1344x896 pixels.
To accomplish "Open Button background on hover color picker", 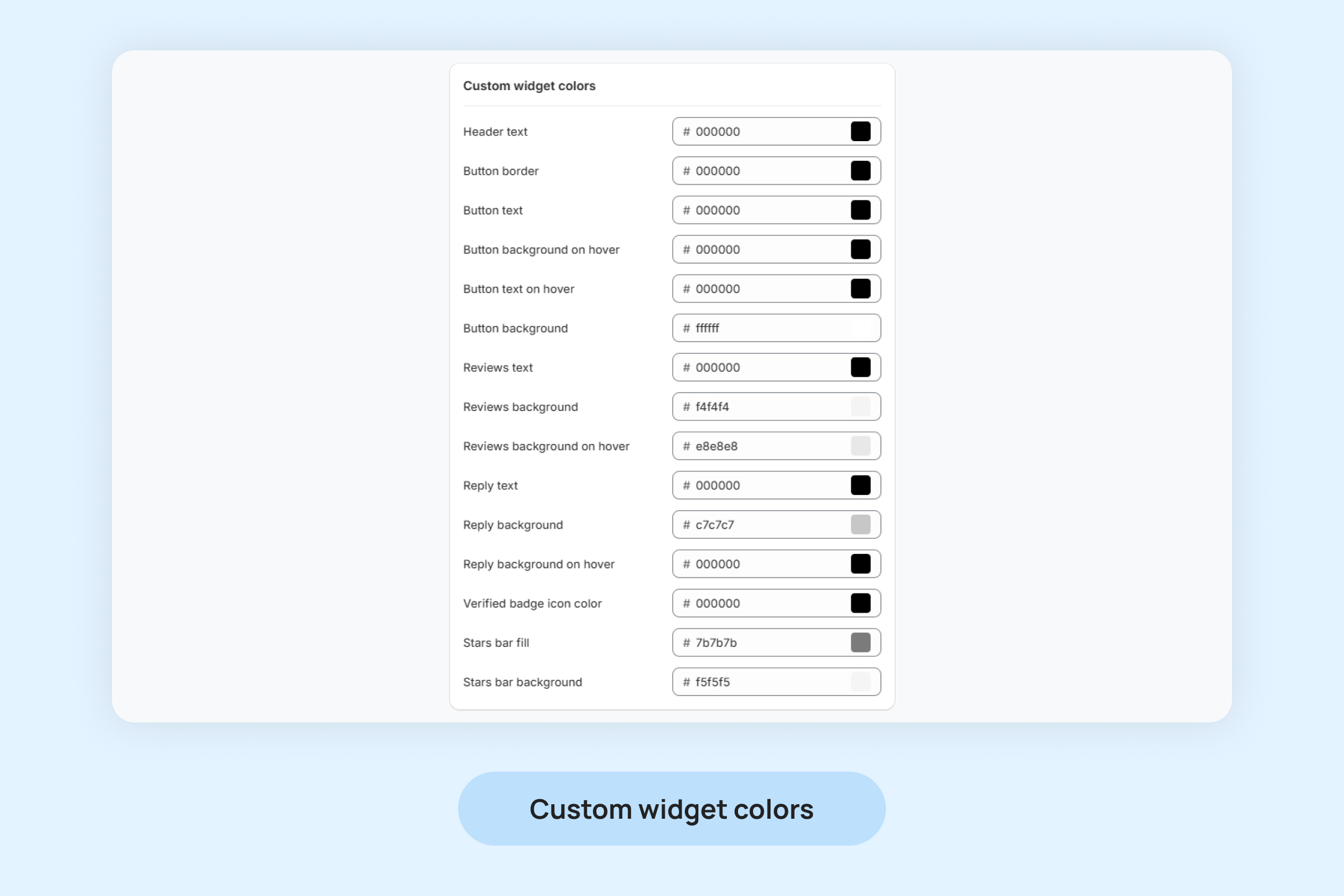I will (860, 250).
